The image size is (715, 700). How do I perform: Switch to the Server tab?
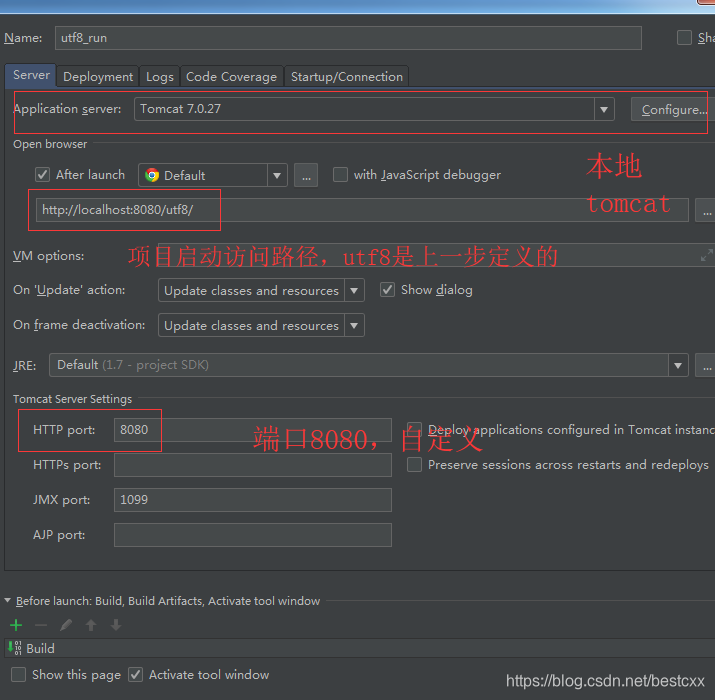[31, 75]
